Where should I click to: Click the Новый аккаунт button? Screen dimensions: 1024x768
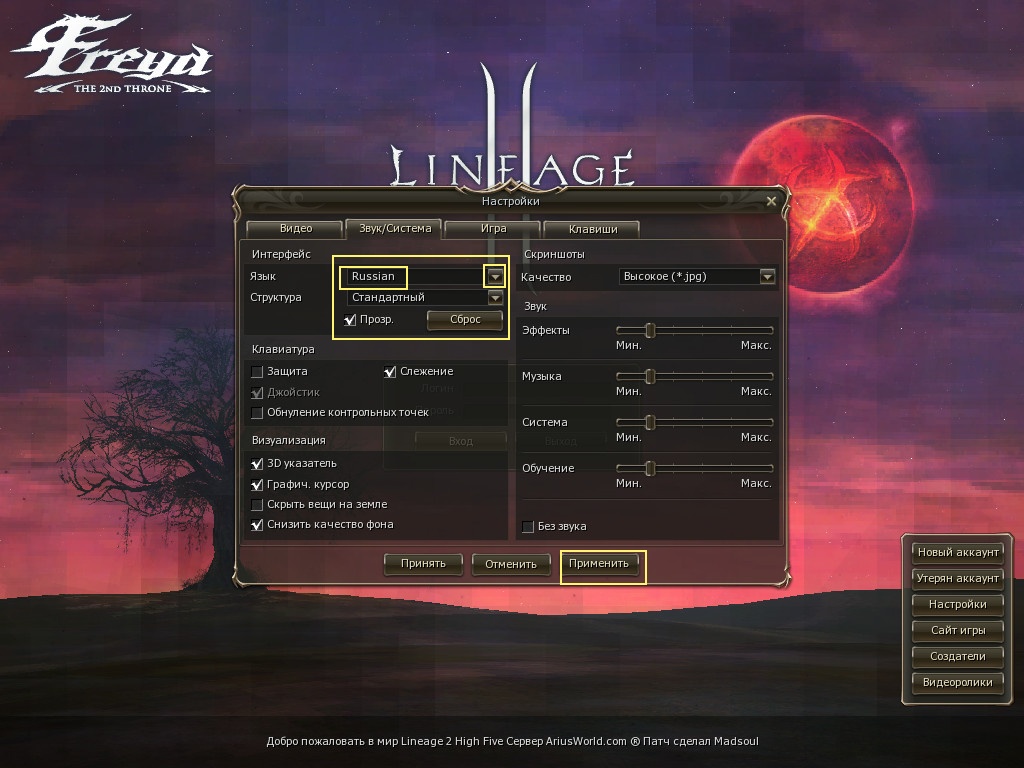(x=957, y=552)
